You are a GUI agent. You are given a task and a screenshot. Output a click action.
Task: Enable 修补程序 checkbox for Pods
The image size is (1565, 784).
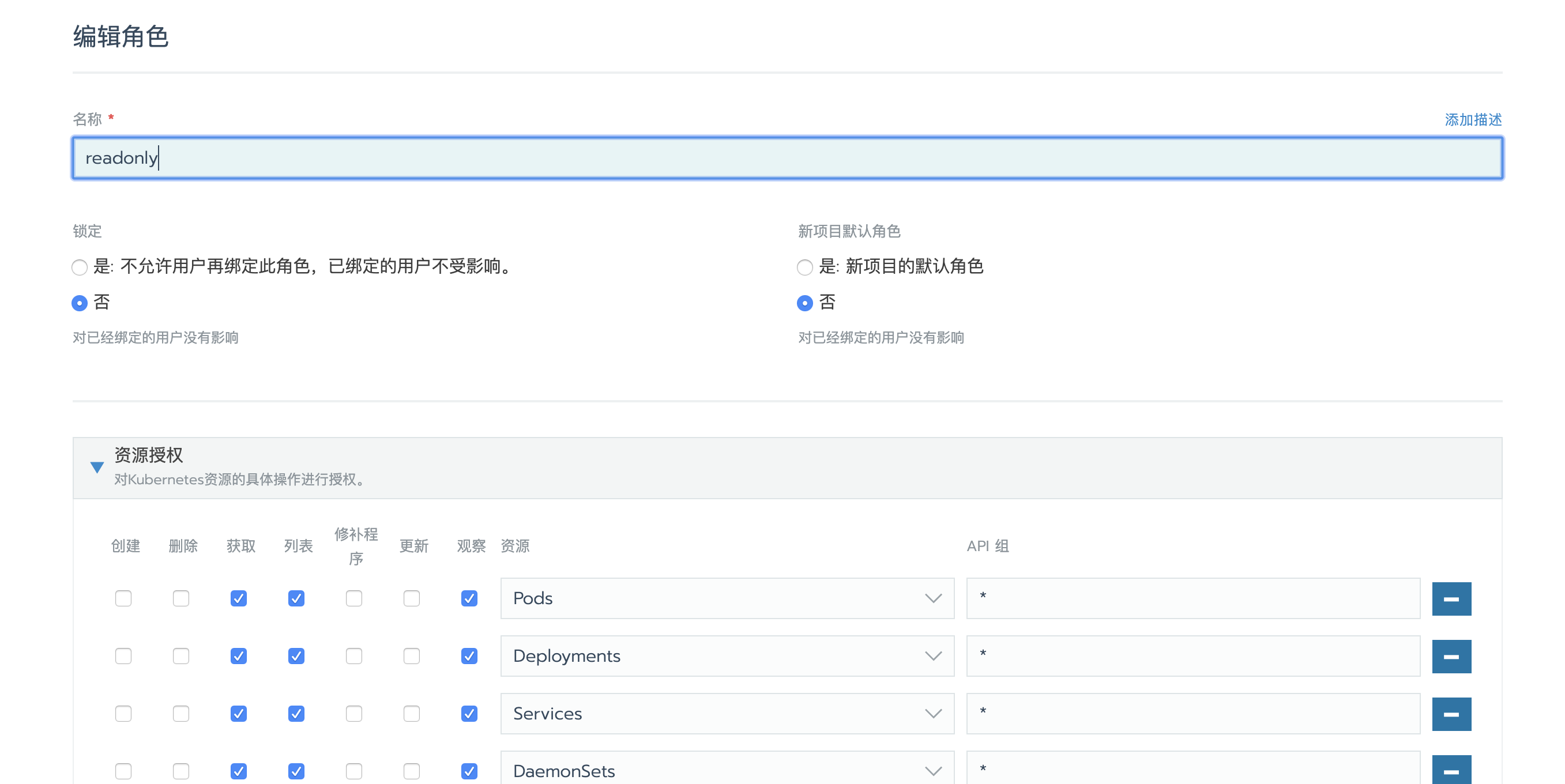[x=354, y=598]
